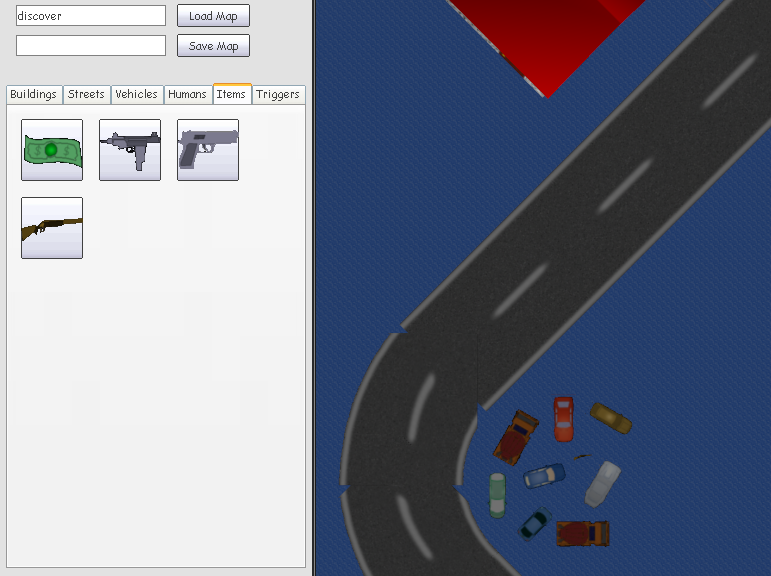Viewport: 771px width, 576px height.
Task: Select the shotgun item
Action: (52, 228)
